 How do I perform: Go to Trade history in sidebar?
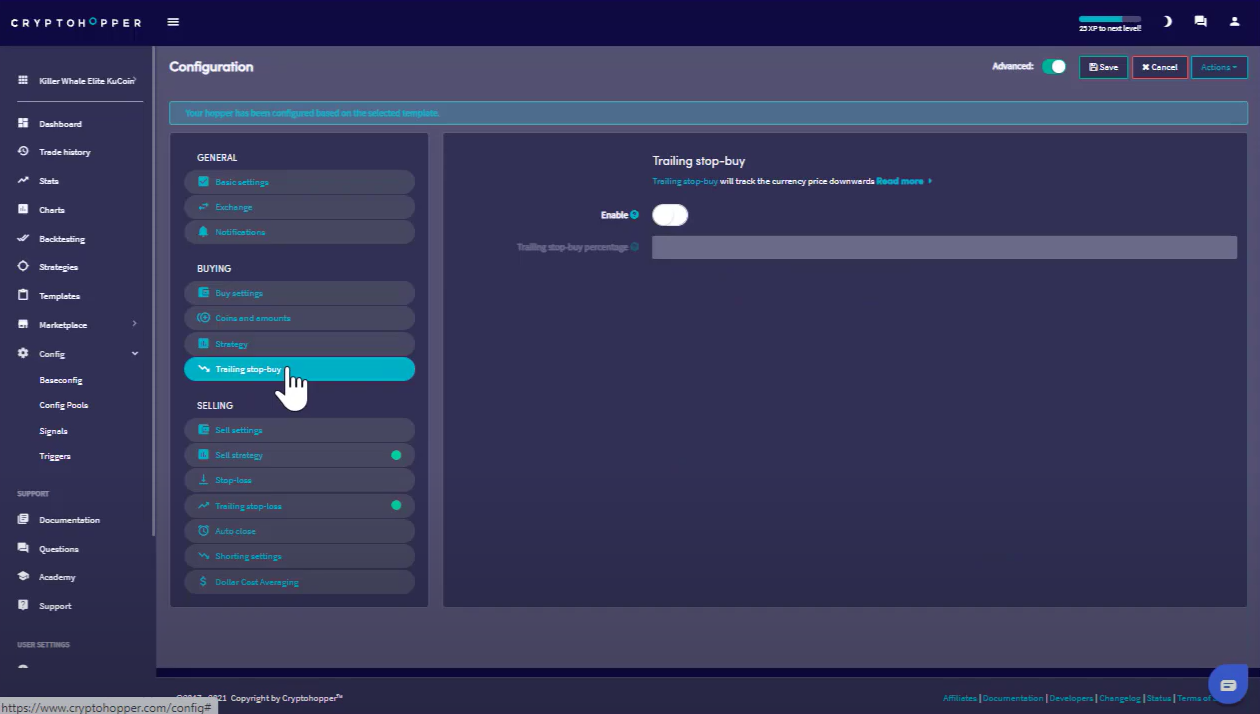64,152
